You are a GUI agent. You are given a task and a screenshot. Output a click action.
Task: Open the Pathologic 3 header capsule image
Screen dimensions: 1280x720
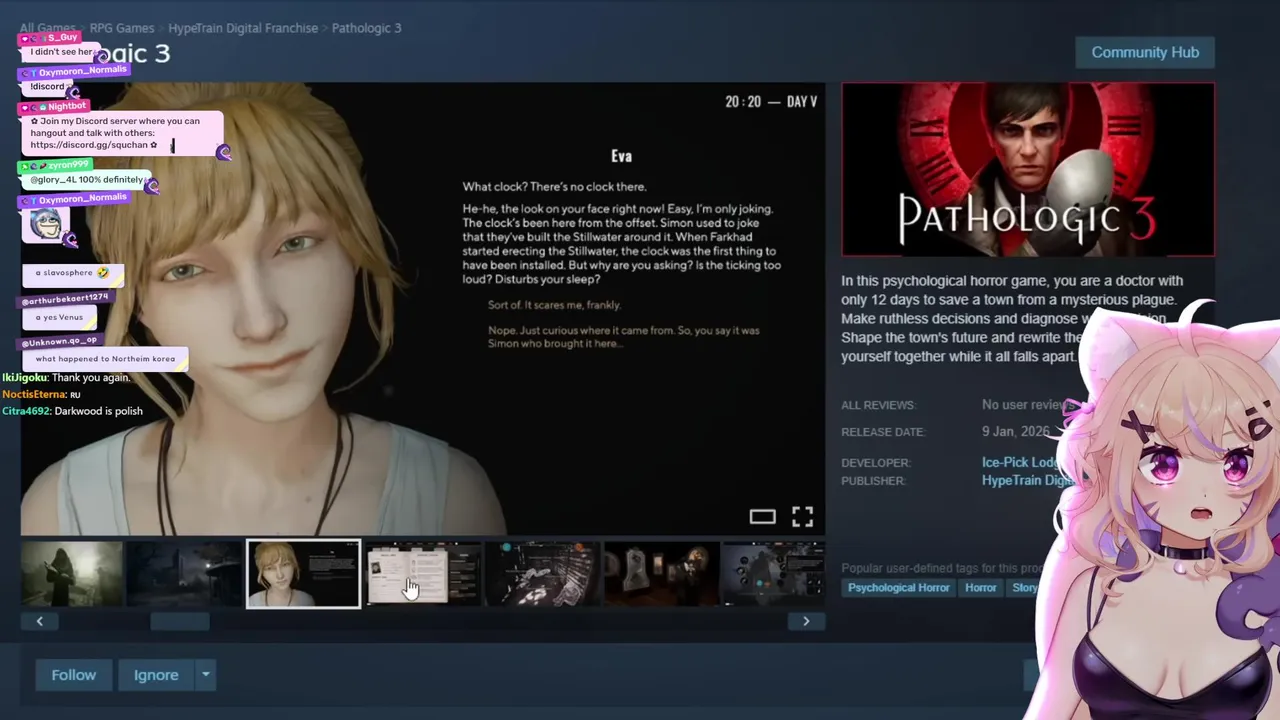(1028, 170)
